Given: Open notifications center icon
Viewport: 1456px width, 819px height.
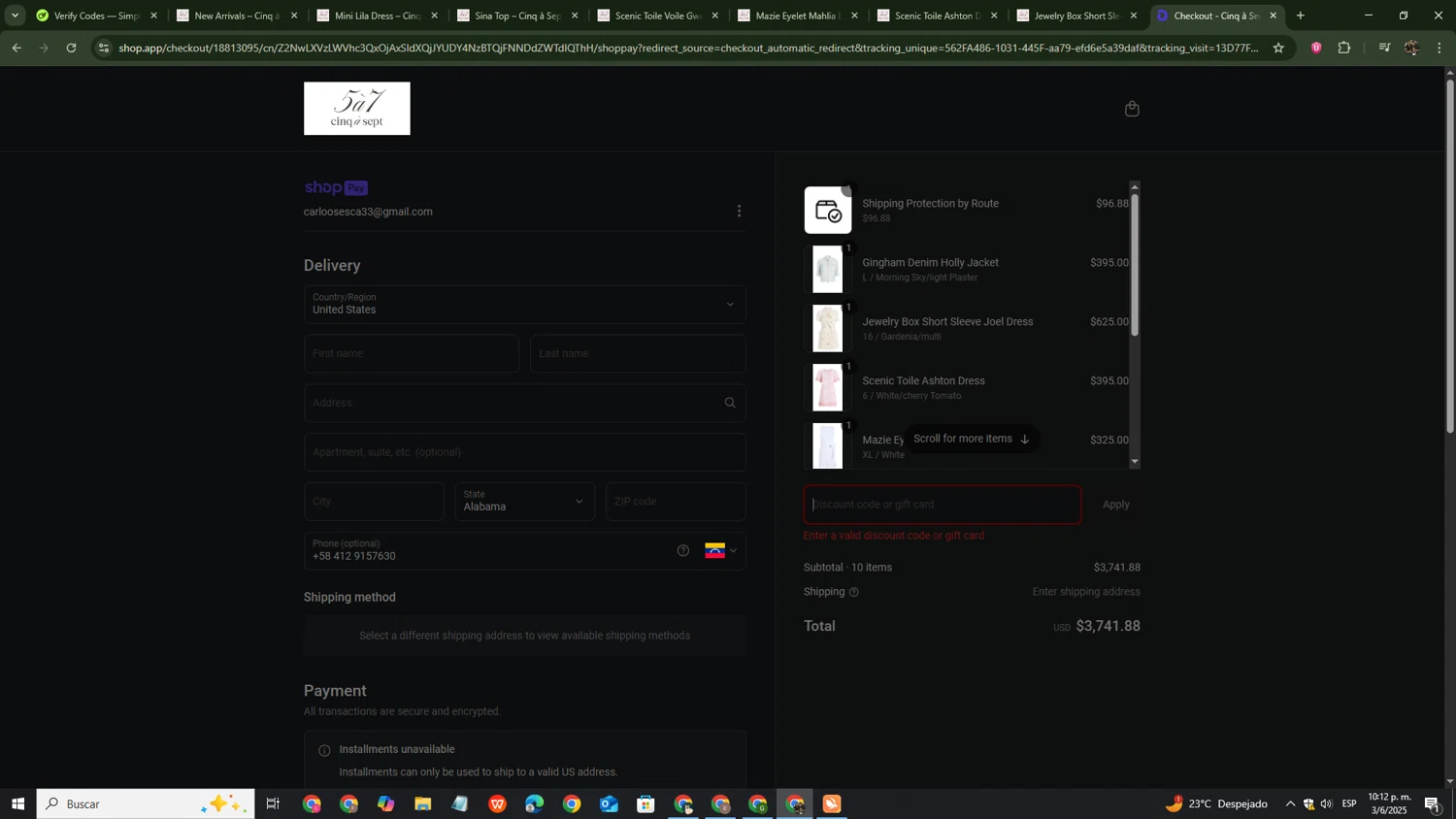Looking at the screenshot, I should (x=1433, y=803).
